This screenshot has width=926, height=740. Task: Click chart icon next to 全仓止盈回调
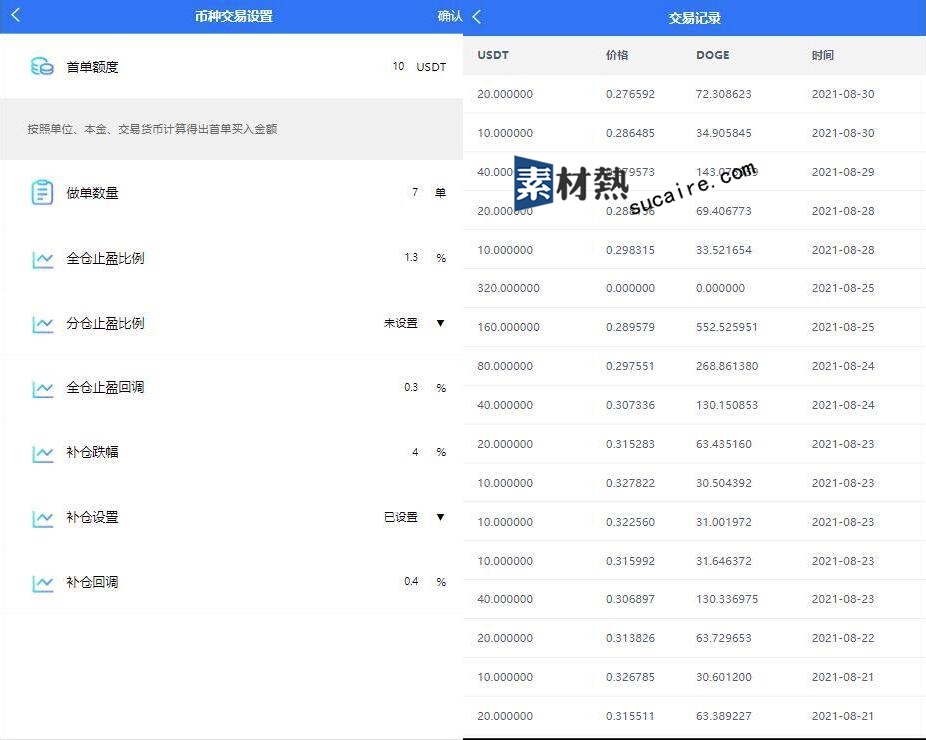[x=42, y=388]
